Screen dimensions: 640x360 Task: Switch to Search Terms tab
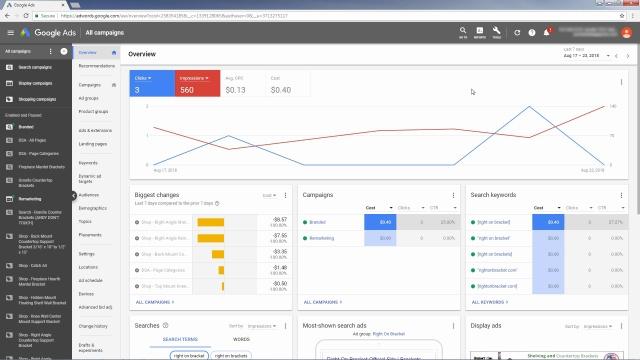coord(180,339)
